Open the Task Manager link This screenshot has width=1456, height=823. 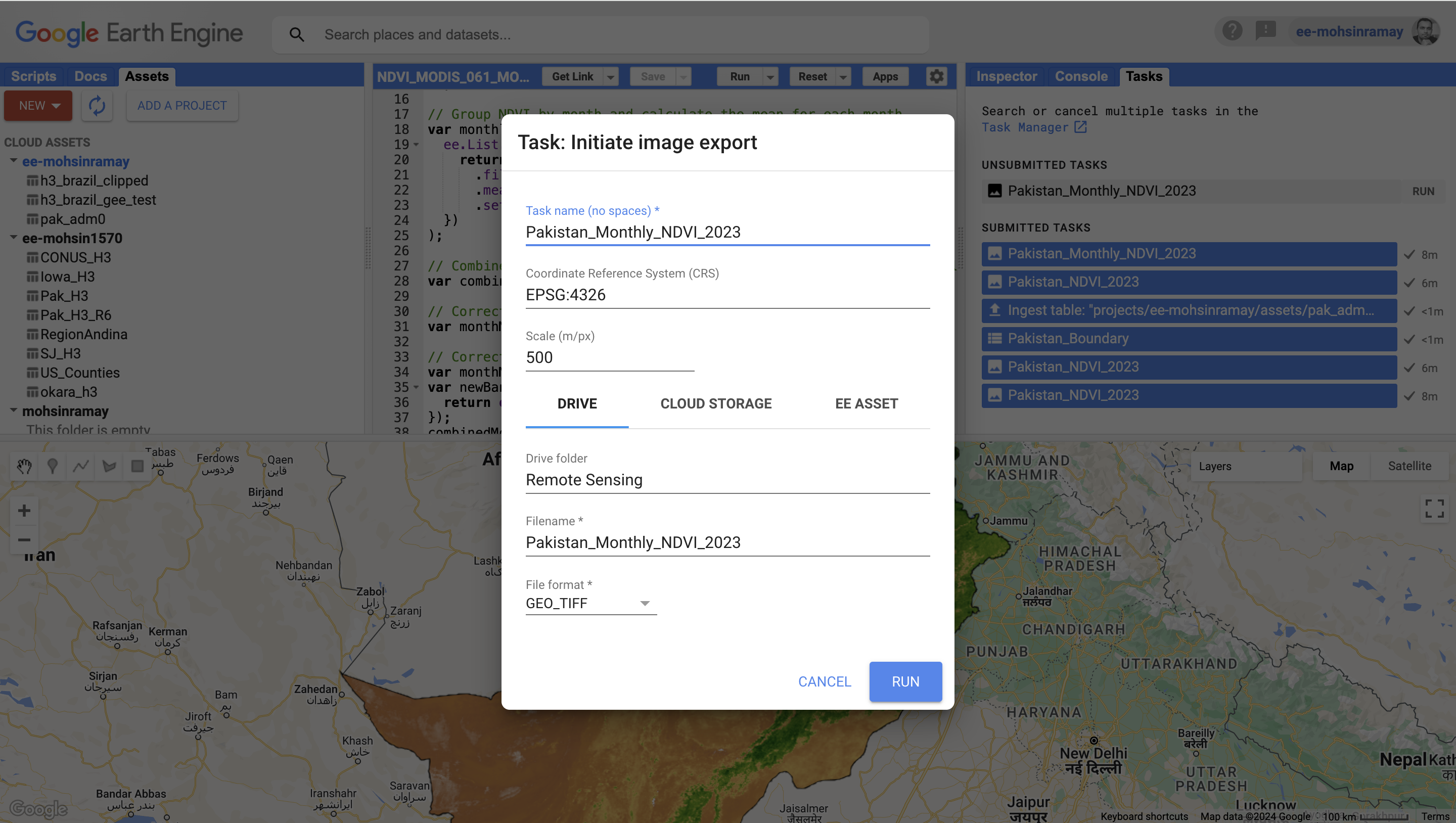pyautogui.click(x=1024, y=127)
